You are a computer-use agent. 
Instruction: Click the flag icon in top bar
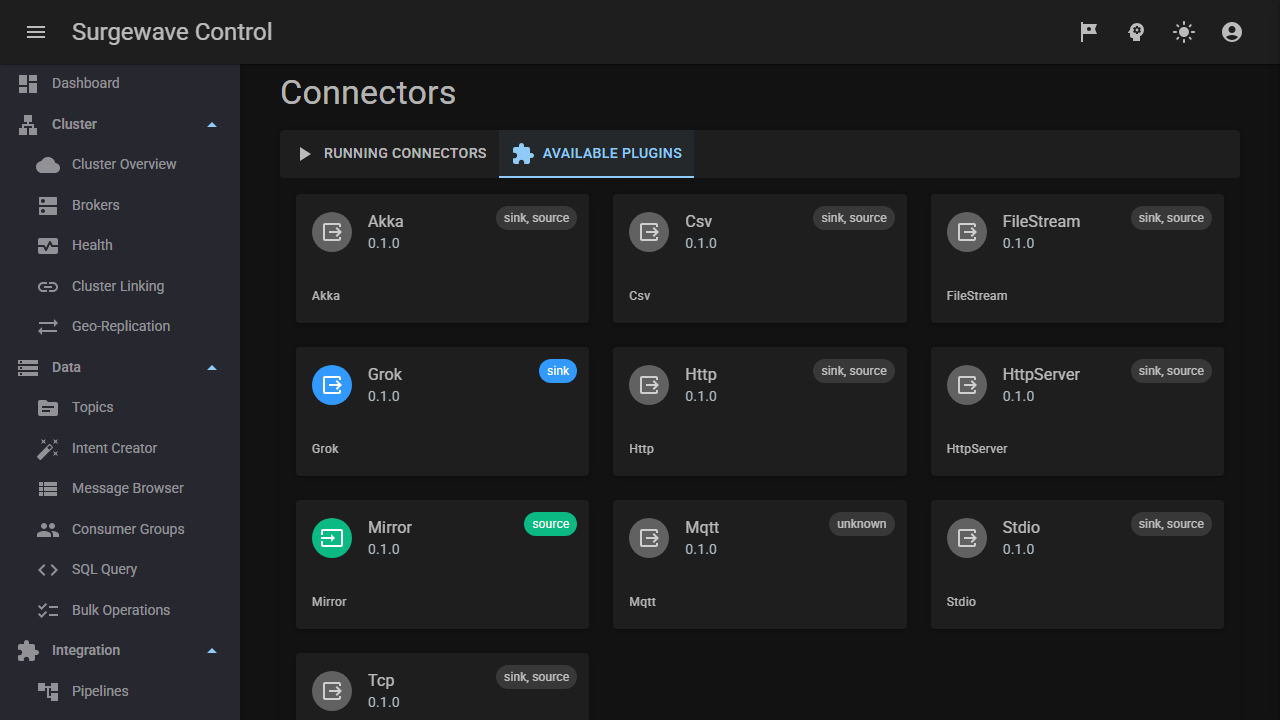(x=1089, y=32)
